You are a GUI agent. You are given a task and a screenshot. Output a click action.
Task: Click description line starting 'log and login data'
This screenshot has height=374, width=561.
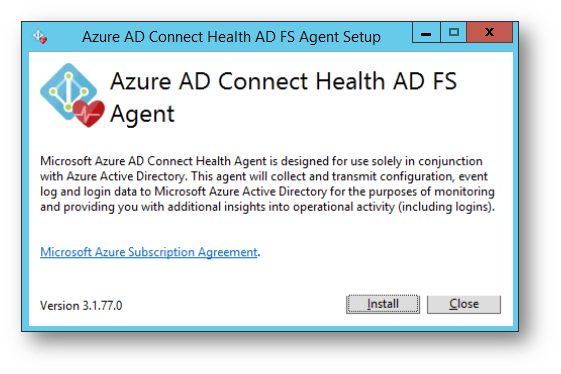click(267, 192)
